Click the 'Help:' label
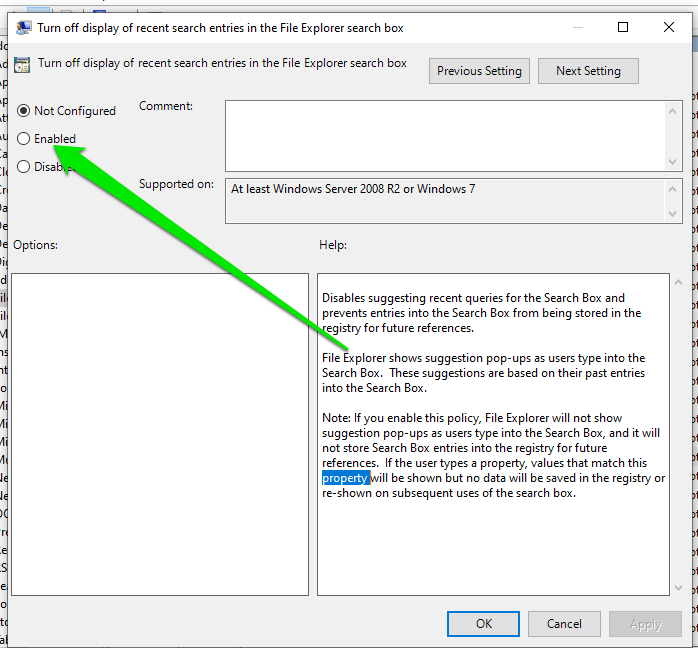Screen dimensions: 698x648 [x=333, y=245]
